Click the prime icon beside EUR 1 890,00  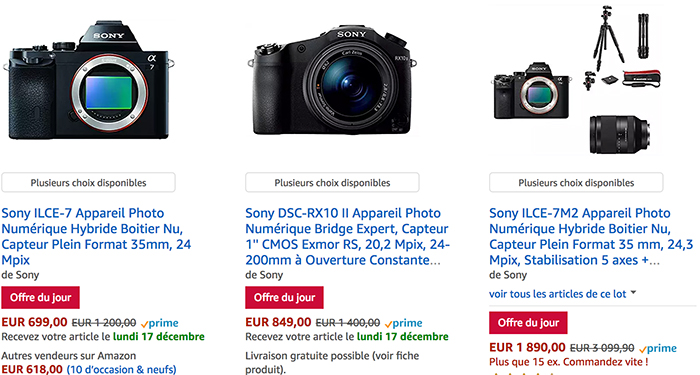657,348
